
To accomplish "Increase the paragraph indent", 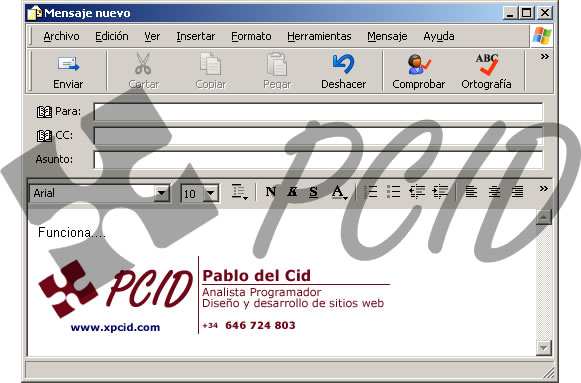I will [x=440, y=192].
